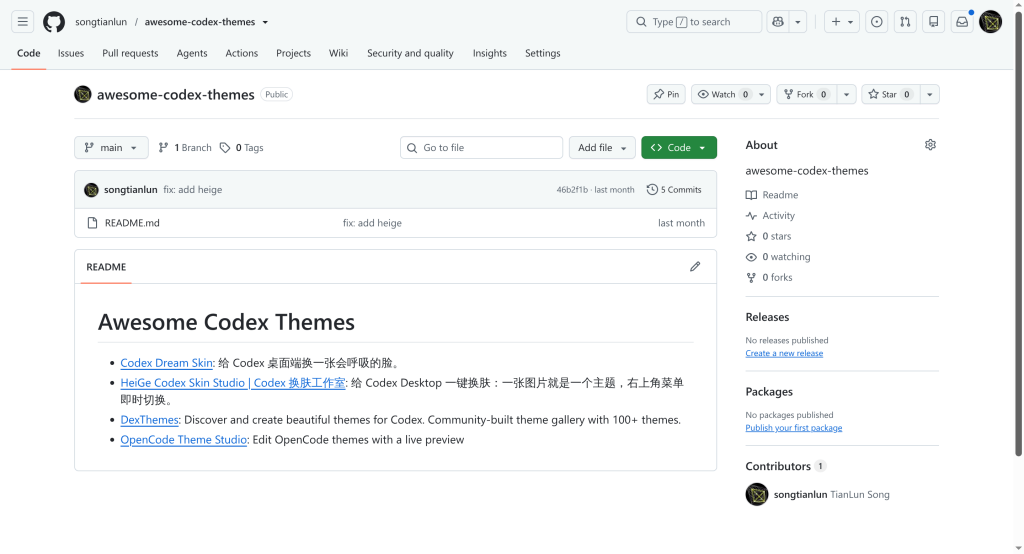Open the HeiGe Codex Skin Studio link
This screenshot has width=1024, height=554.
(232, 383)
